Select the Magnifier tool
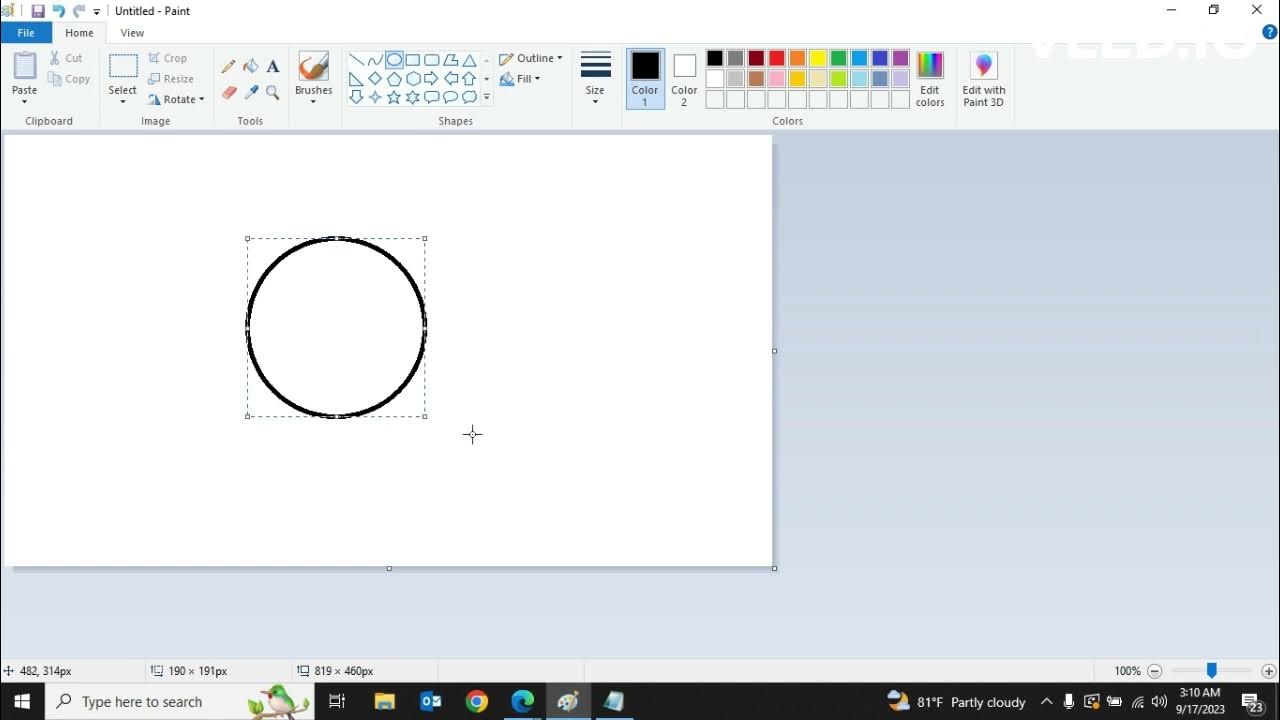Viewport: 1280px width, 720px height. coord(273,93)
